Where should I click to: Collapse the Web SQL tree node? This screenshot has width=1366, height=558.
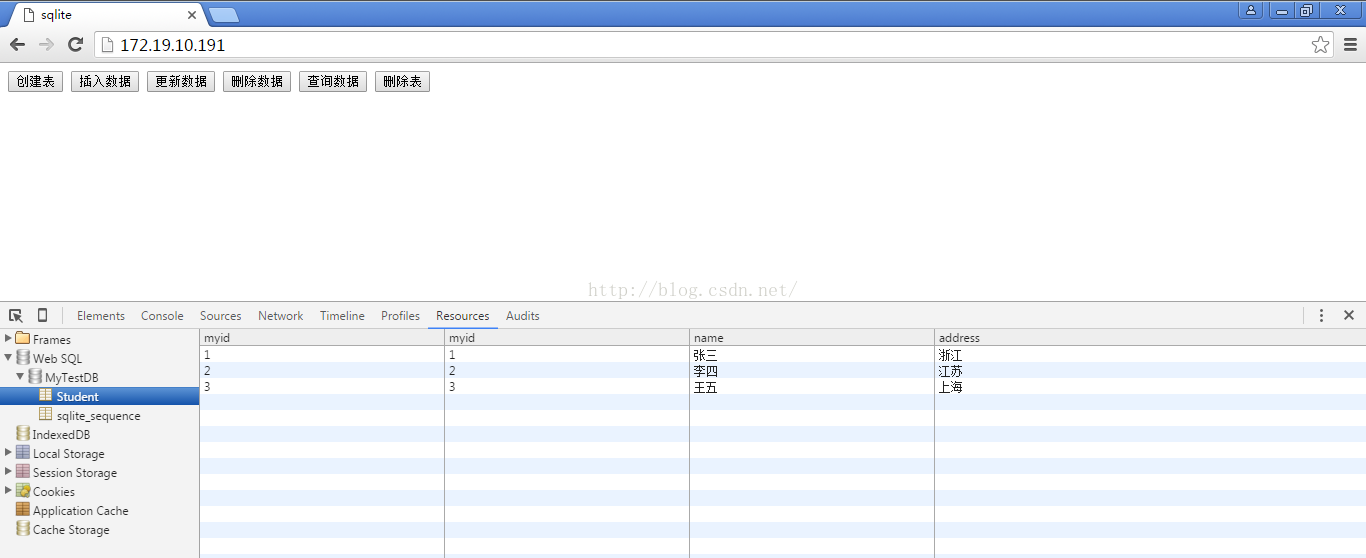9,357
